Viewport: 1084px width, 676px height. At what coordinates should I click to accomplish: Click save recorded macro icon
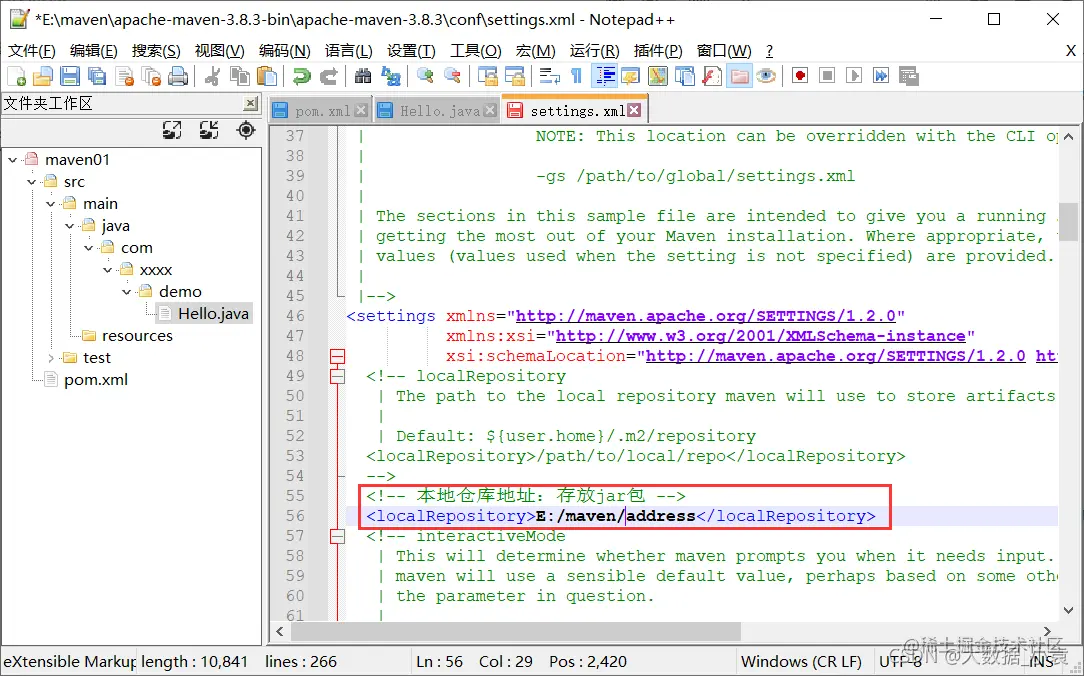[x=908, y=76]
